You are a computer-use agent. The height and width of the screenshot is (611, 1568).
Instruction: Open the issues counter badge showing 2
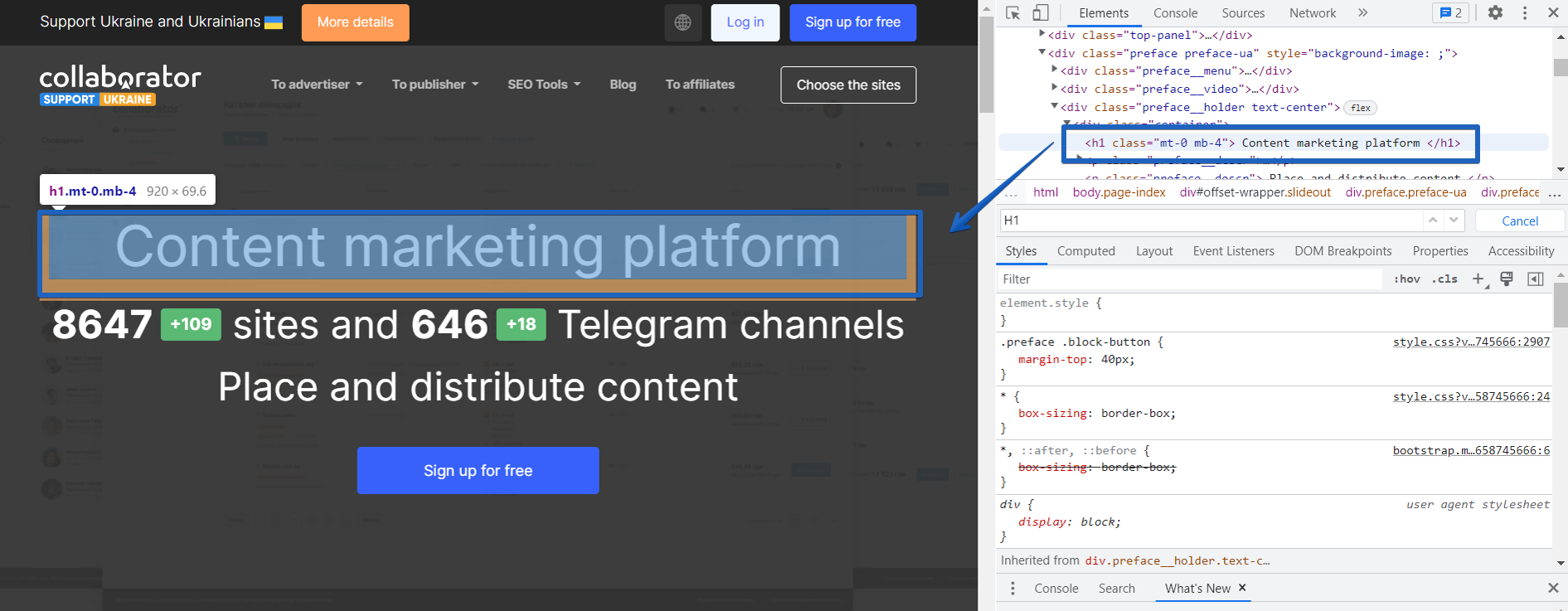[x=1450, y=12]
